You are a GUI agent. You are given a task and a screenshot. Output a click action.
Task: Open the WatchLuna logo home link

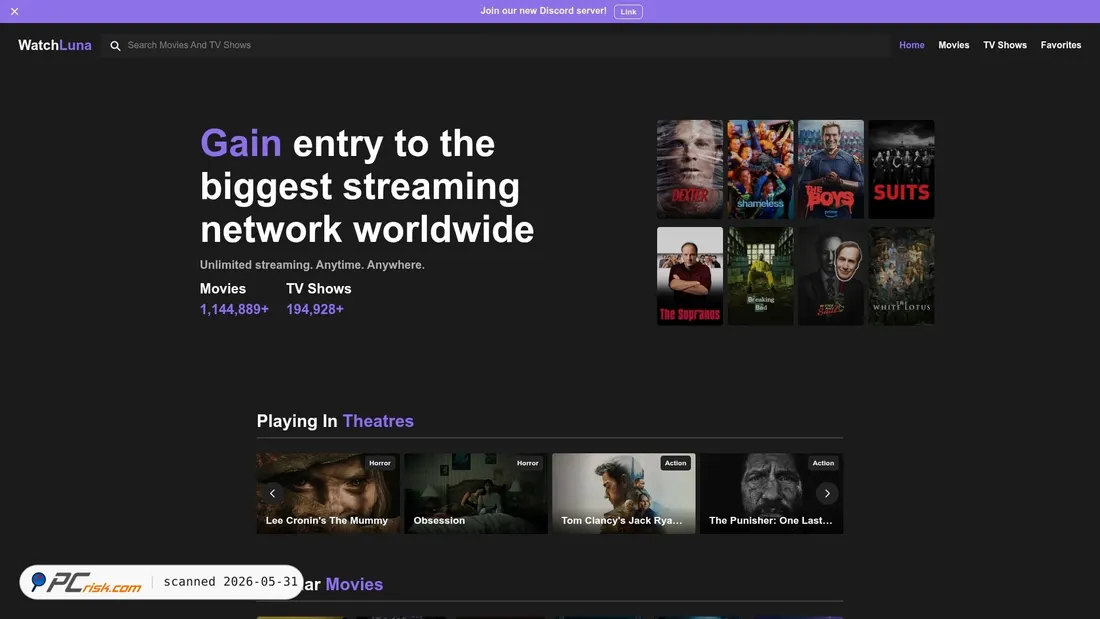(x=55, y=45)
